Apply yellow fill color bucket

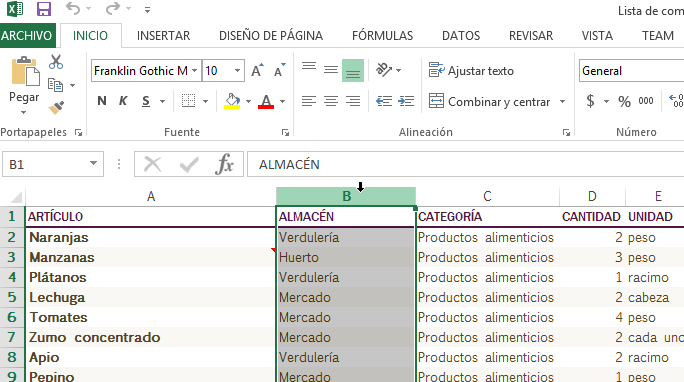coord(232,101)
